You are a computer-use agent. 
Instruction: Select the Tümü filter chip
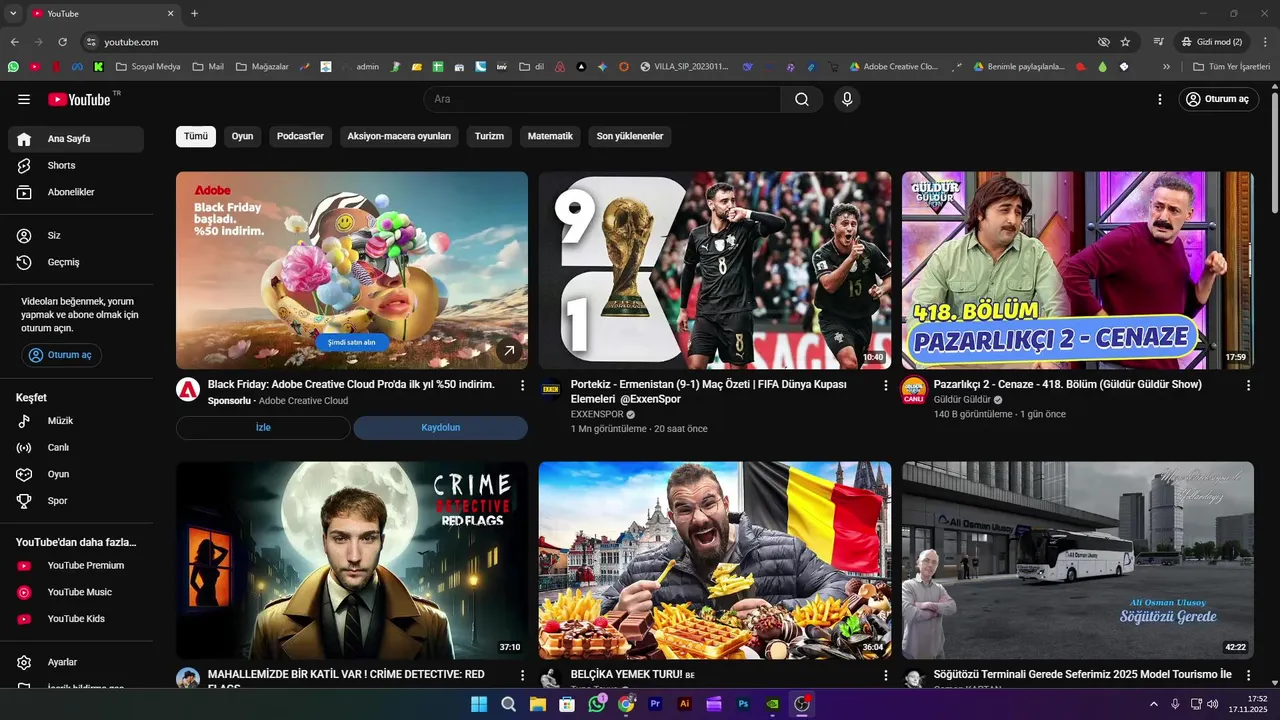tap(196, 136)
